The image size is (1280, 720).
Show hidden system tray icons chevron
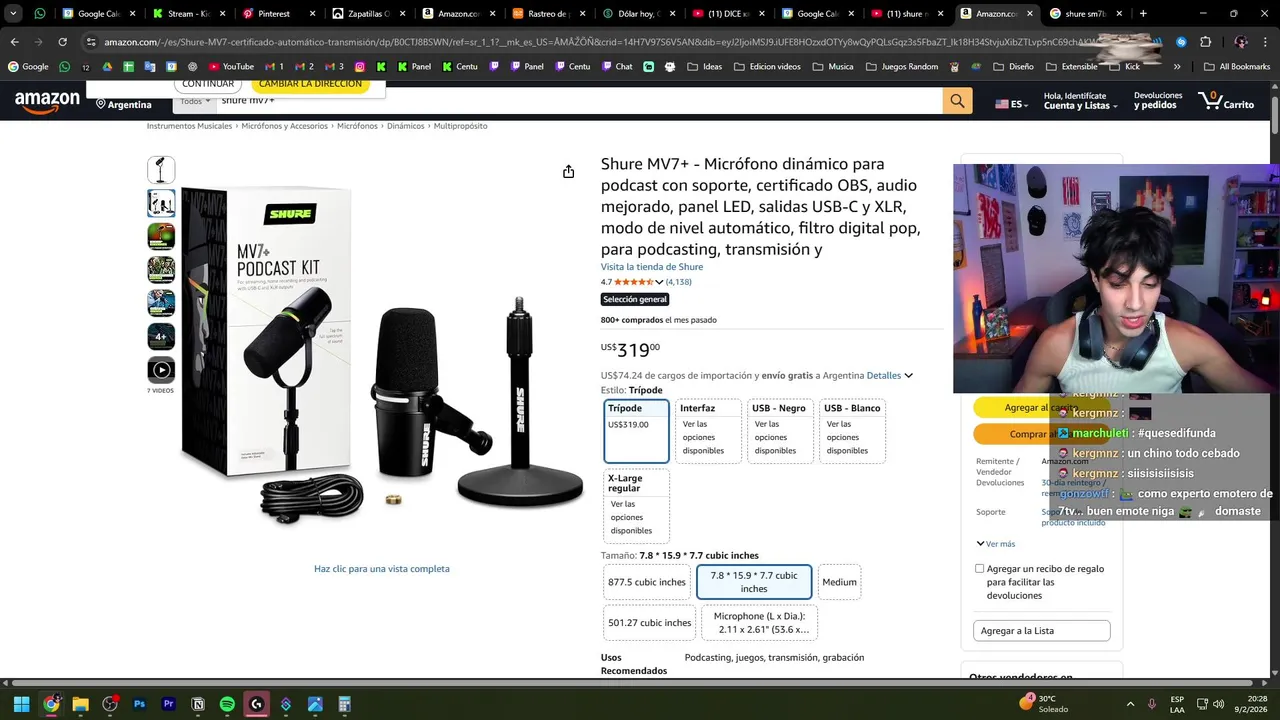(x=1130, y=704)
